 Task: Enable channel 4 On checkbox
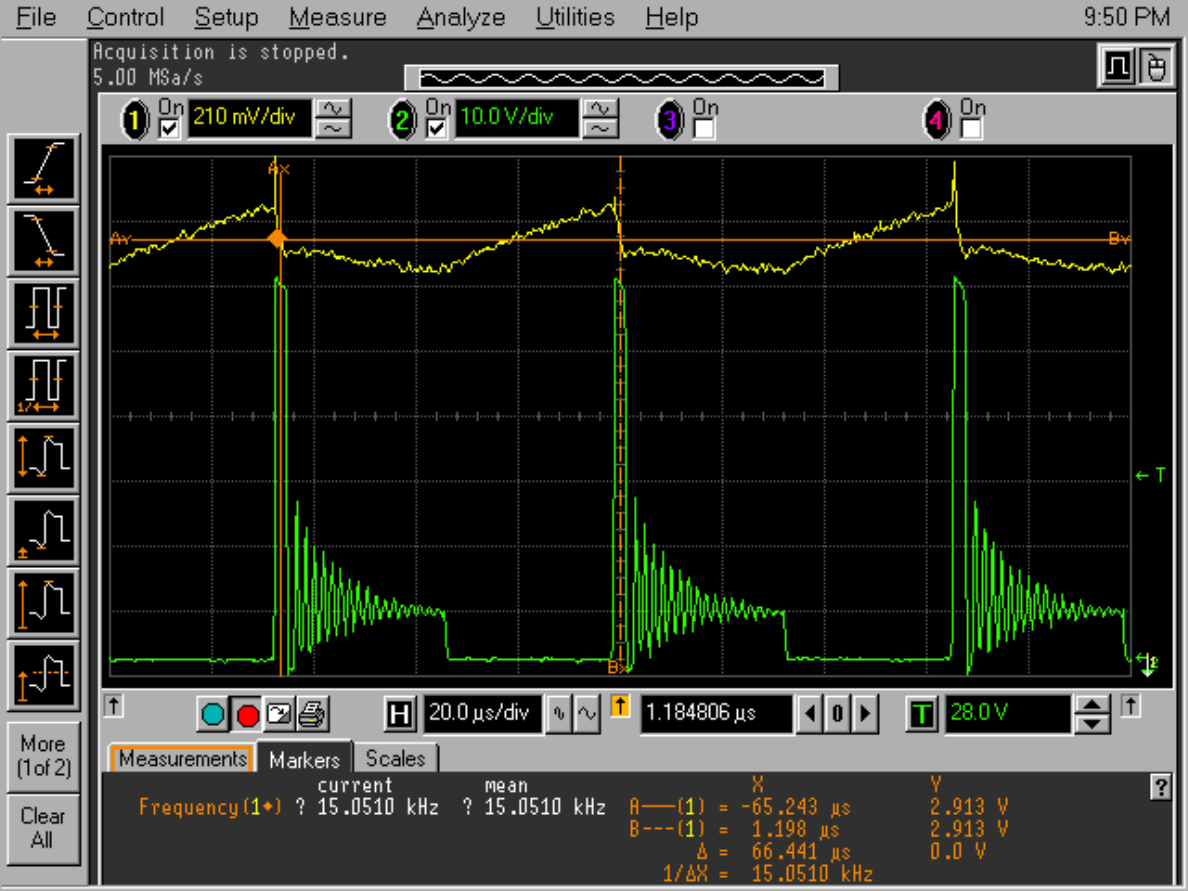tap(971, 129)
